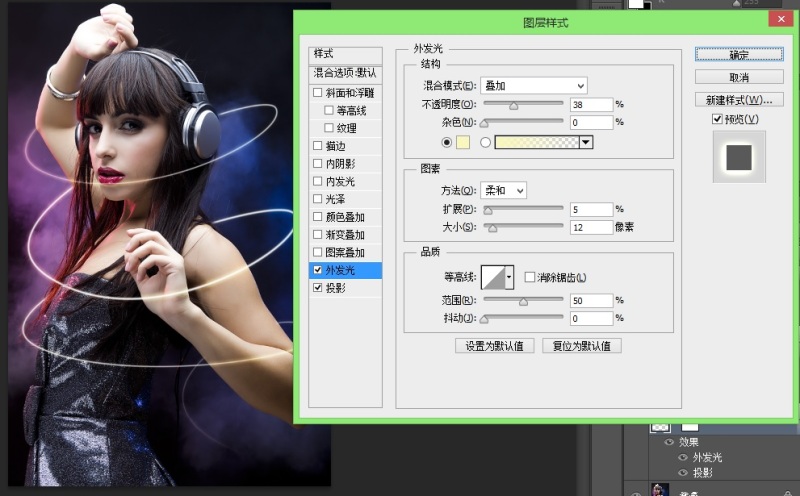Click the 设置为默认值 button
The height and width of the screenshot is (496, 800).
[x=494, y=346]
